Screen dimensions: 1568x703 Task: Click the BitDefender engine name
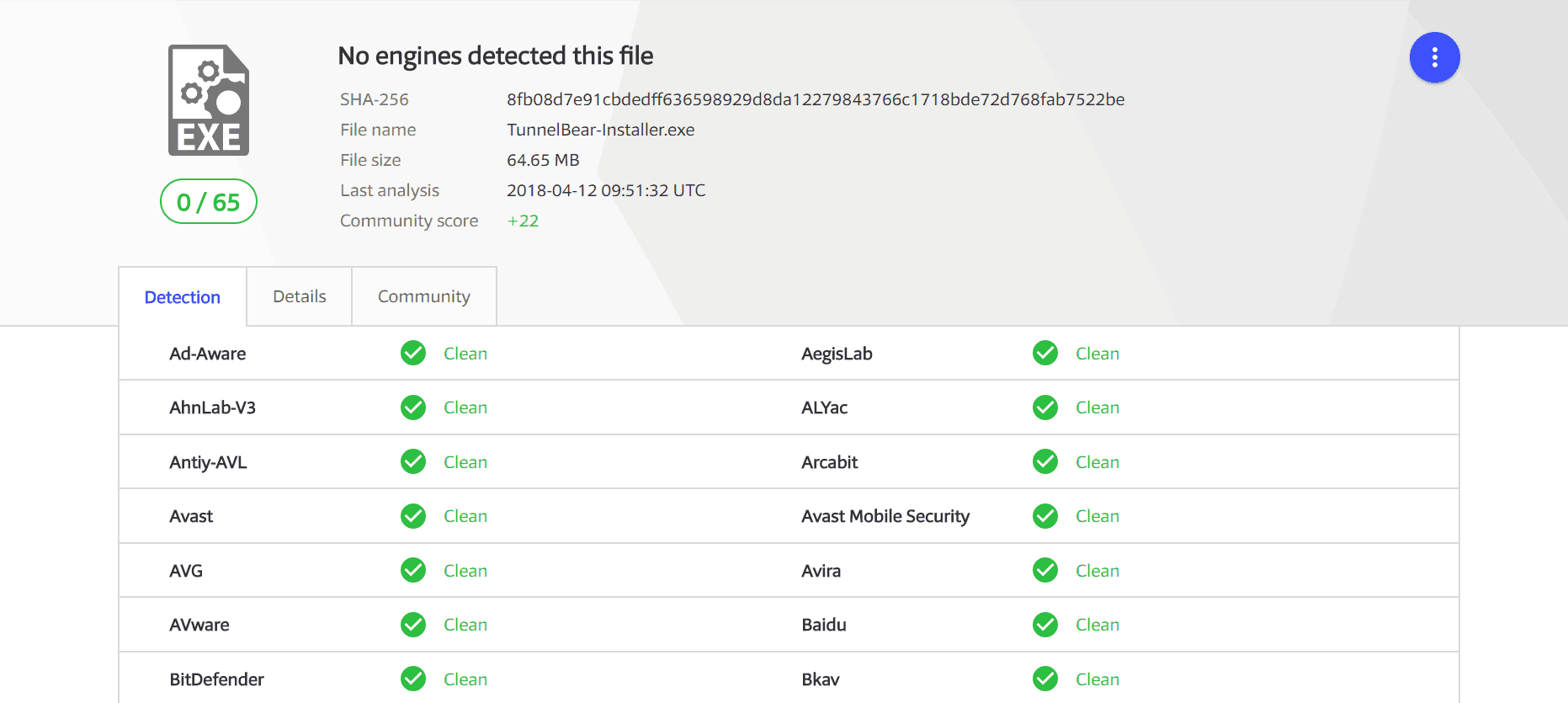tap(216, 679)
